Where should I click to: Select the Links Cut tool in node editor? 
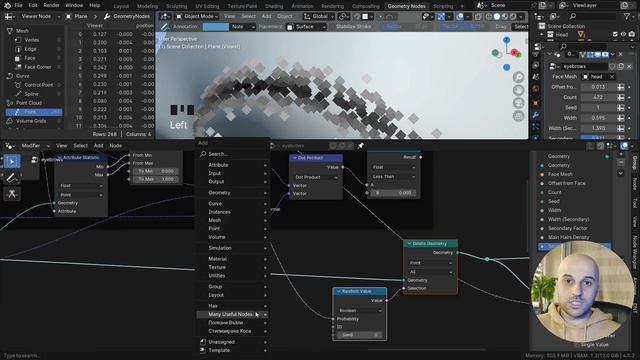pyautogui.click(x=12, y=194)
